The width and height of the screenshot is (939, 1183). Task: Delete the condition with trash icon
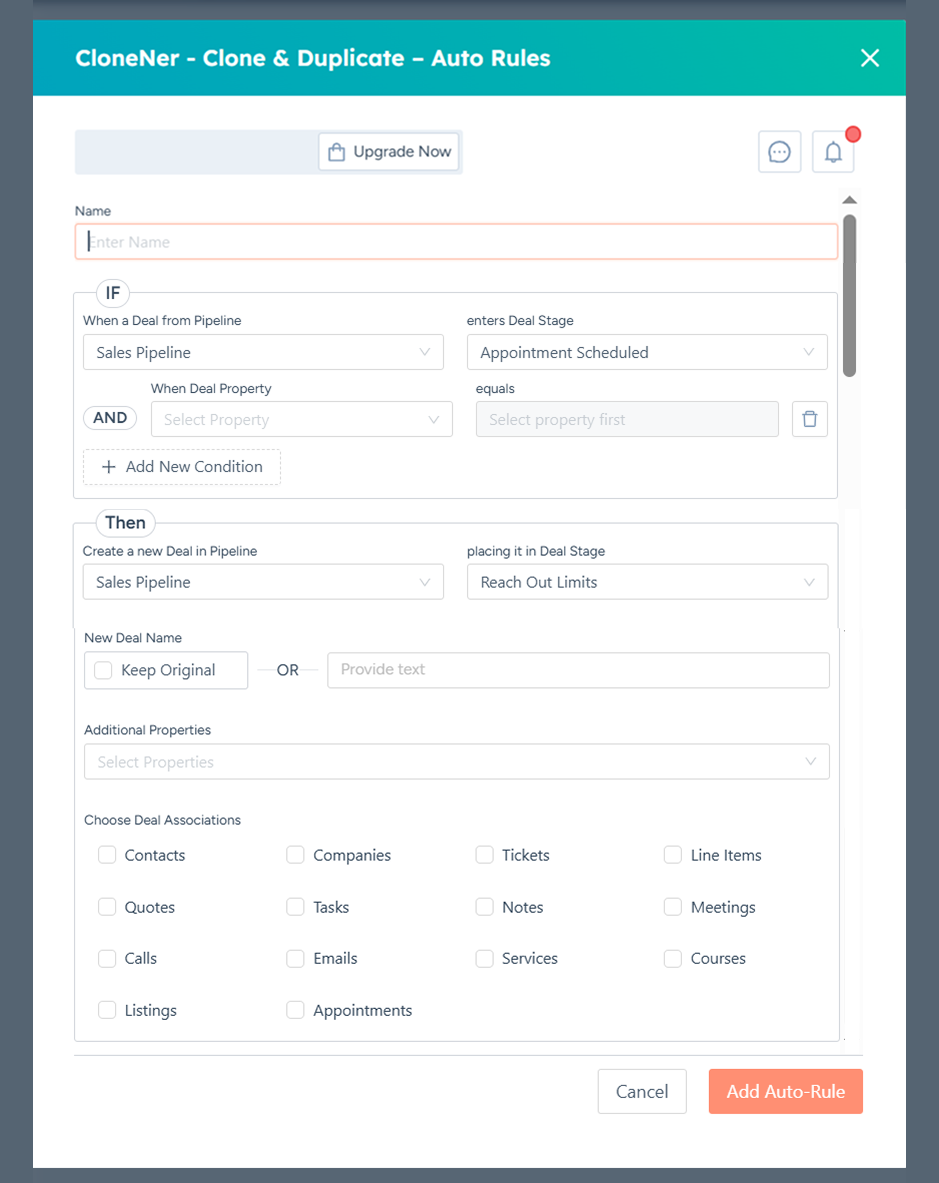click(809, 419)
